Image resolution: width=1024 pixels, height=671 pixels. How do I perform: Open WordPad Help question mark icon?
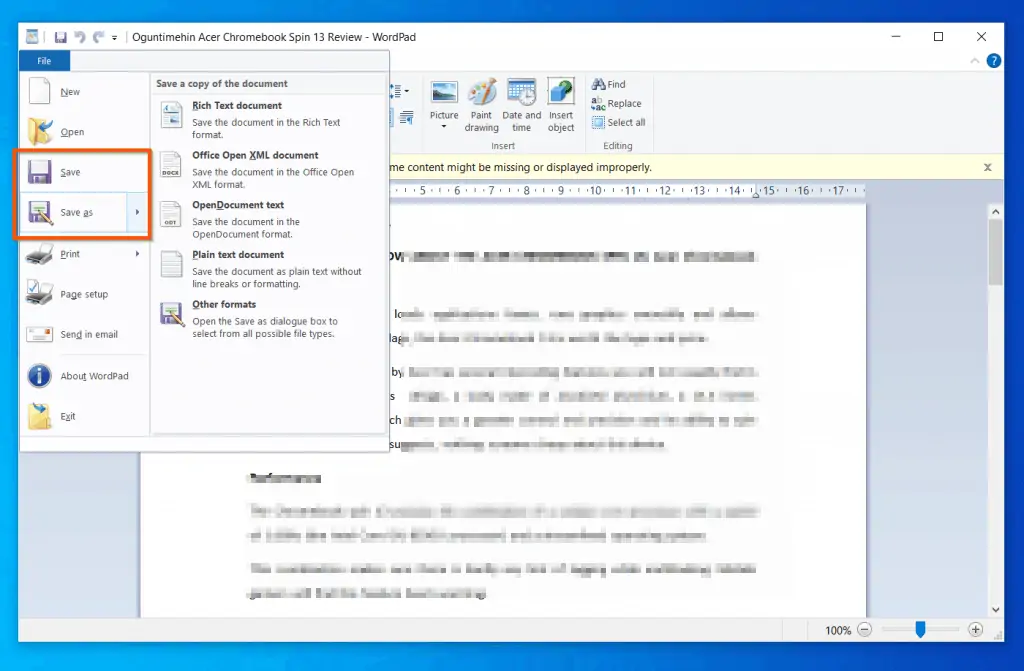click(993, 61)
